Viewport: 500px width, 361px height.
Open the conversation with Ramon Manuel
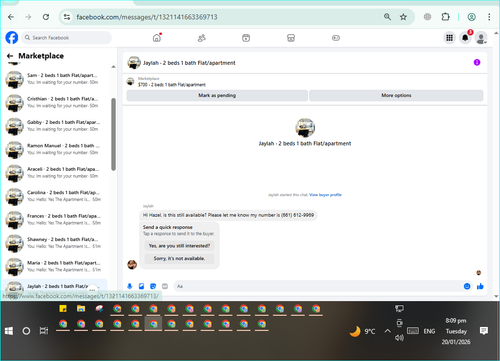(55, 149)
